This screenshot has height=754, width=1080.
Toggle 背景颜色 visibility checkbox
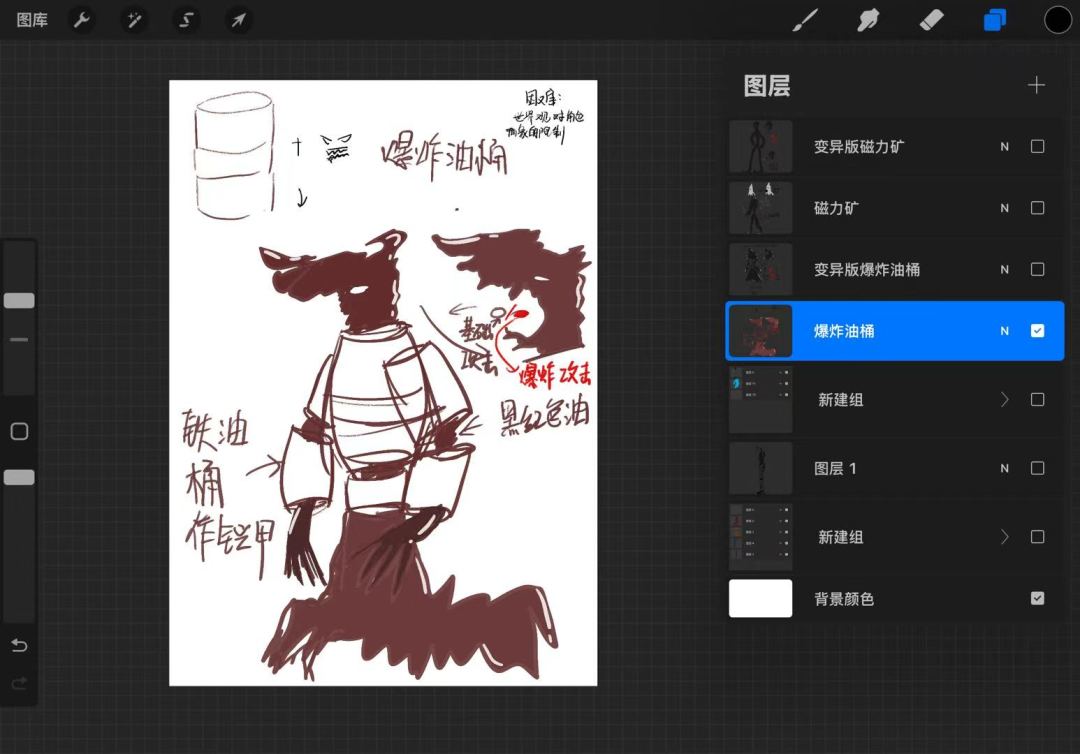pyautogui.click(x=1037, y=598)
